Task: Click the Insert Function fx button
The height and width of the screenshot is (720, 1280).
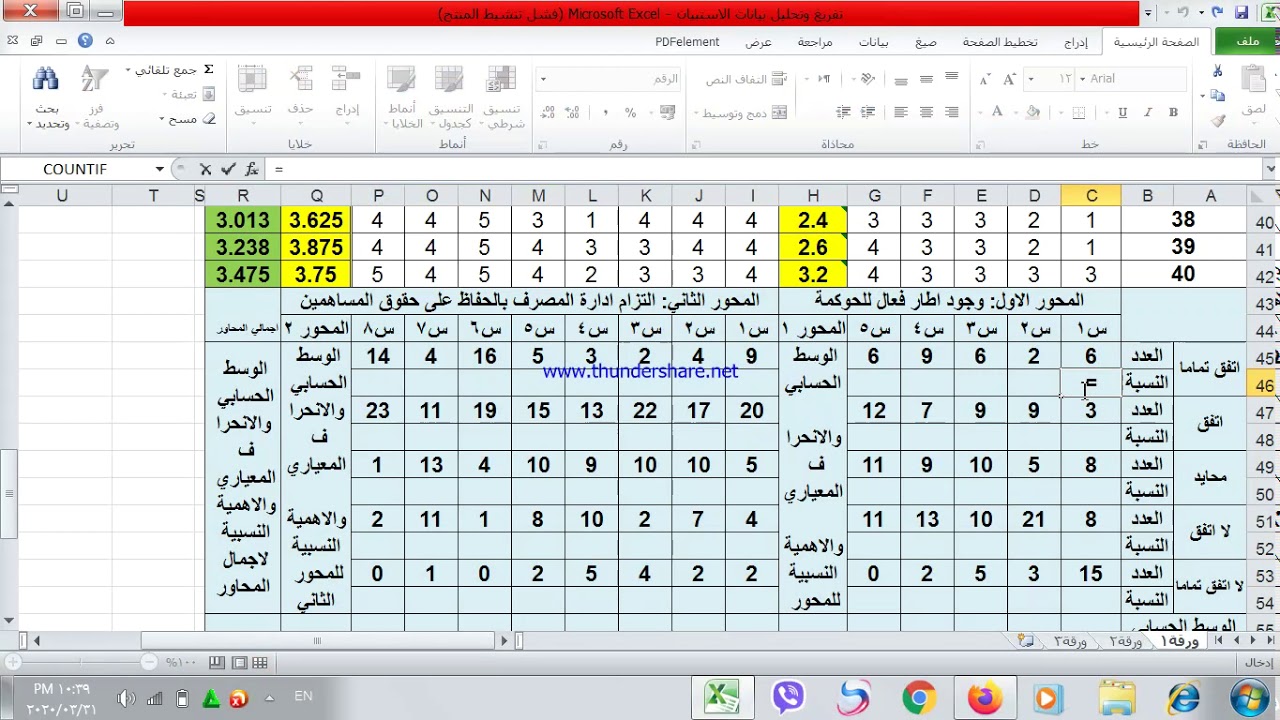Action: pos(252,169)
